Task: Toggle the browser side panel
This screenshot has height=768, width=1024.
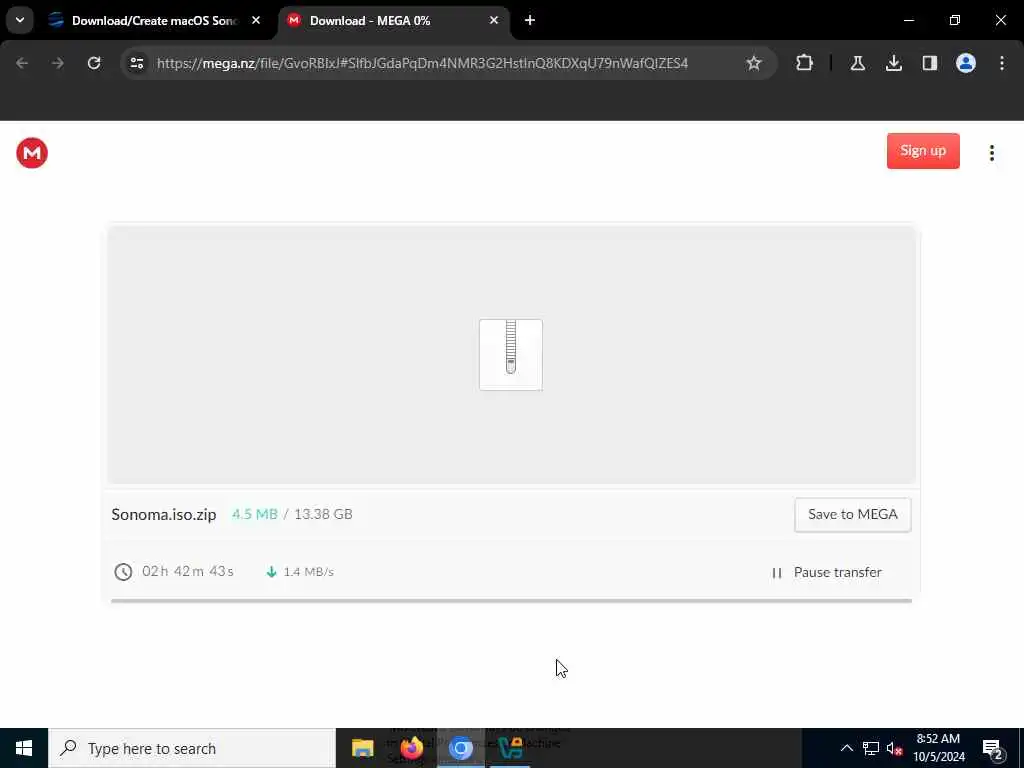Action: click(929, 63)
